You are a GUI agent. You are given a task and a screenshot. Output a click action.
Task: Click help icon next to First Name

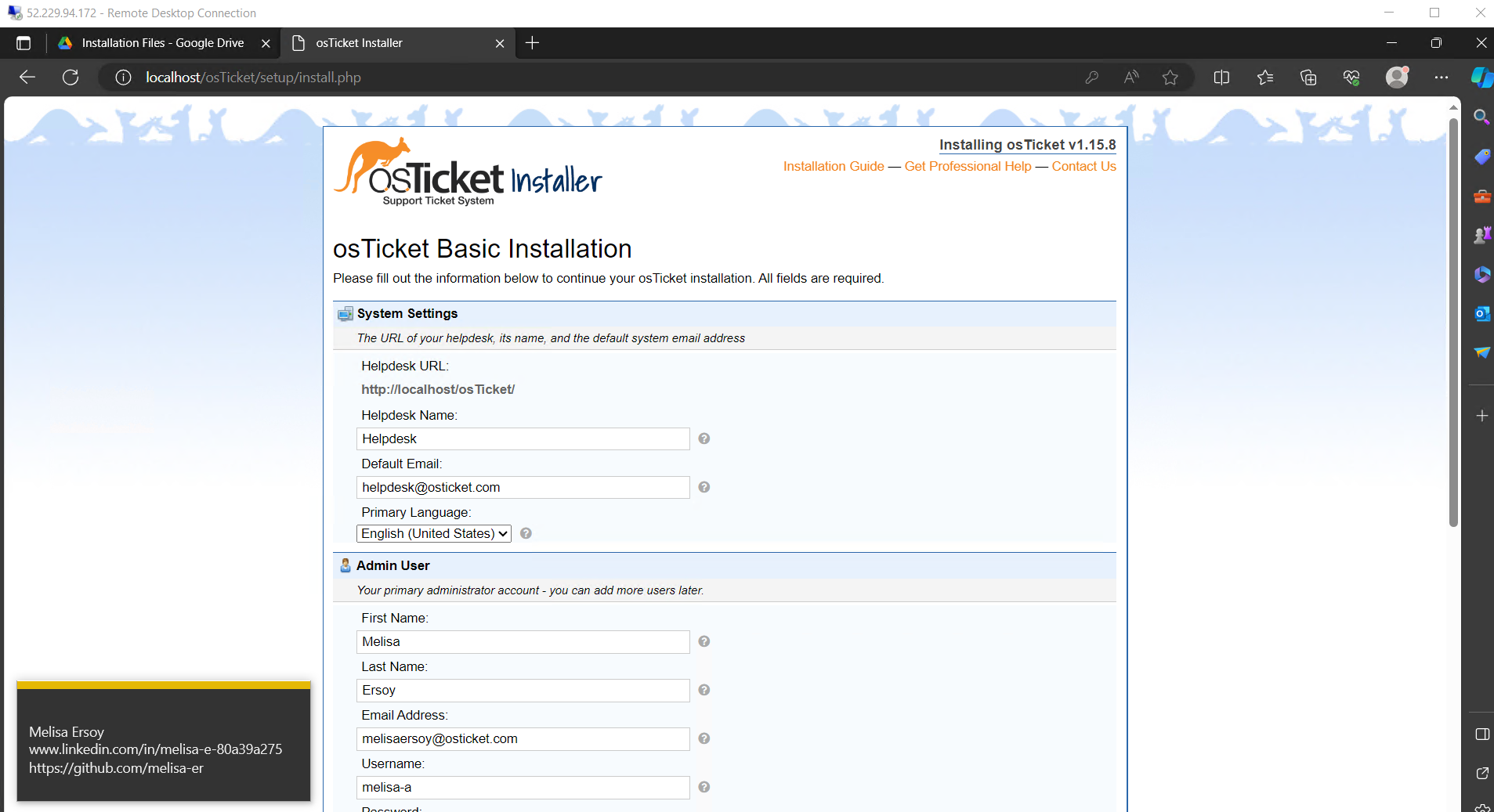point(704,641)
